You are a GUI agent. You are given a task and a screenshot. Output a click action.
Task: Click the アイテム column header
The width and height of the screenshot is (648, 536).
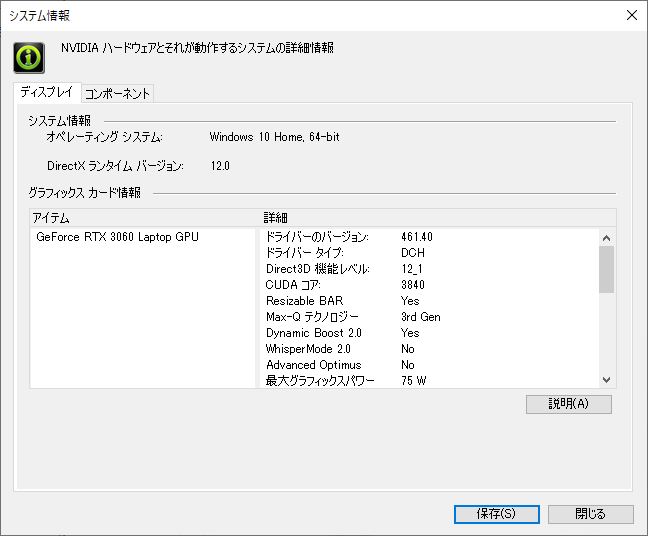click(x=51, y=217)
